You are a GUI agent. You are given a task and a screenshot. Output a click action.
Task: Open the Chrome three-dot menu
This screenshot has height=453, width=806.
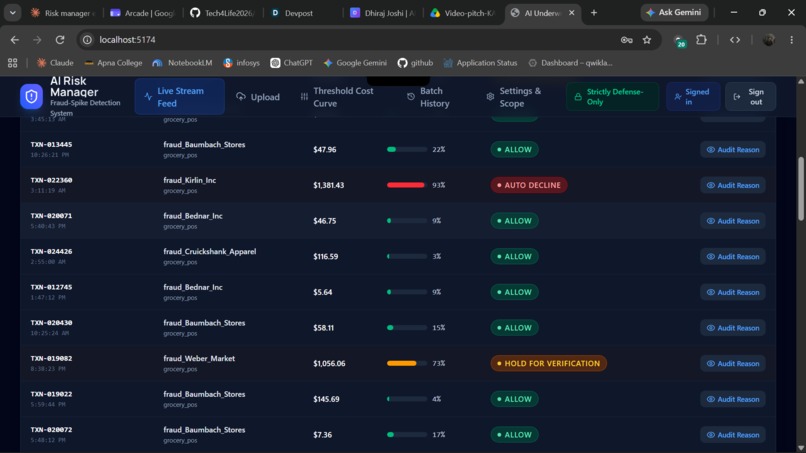point(792,40)
